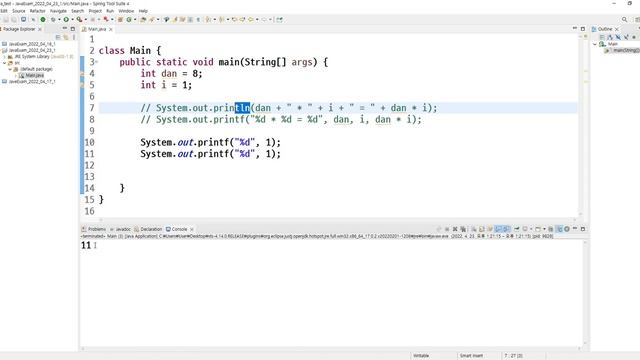Minimize the Package Explorer view
640x360 pixels.
64,29
